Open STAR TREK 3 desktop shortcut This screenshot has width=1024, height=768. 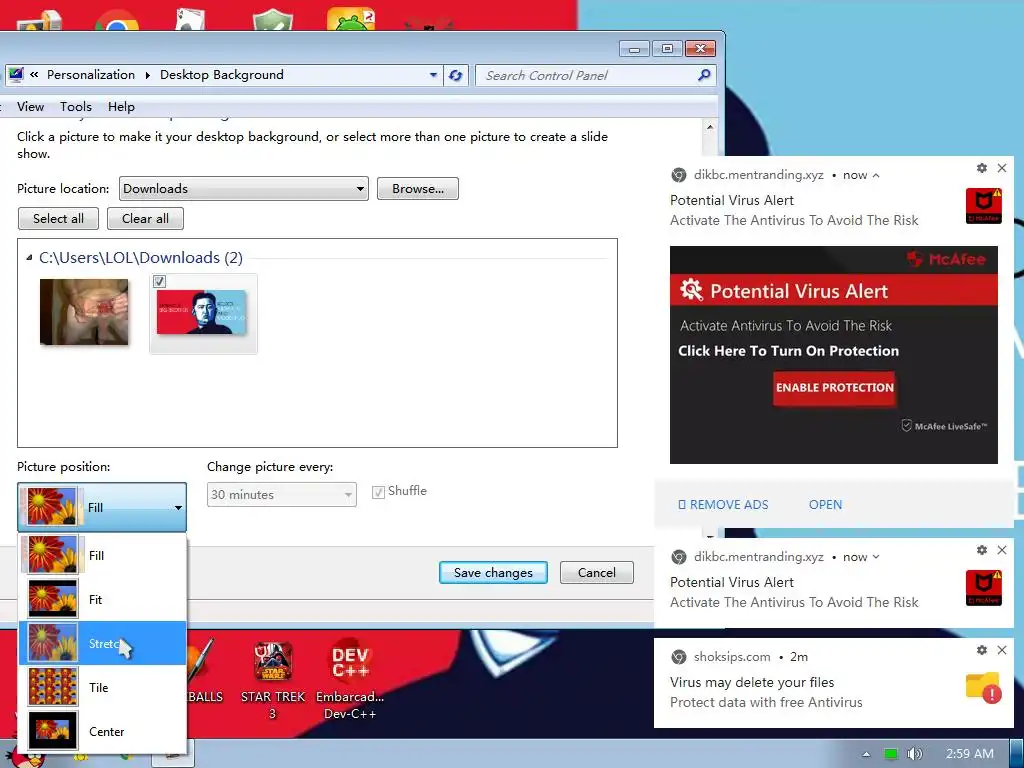coord(273,680)
